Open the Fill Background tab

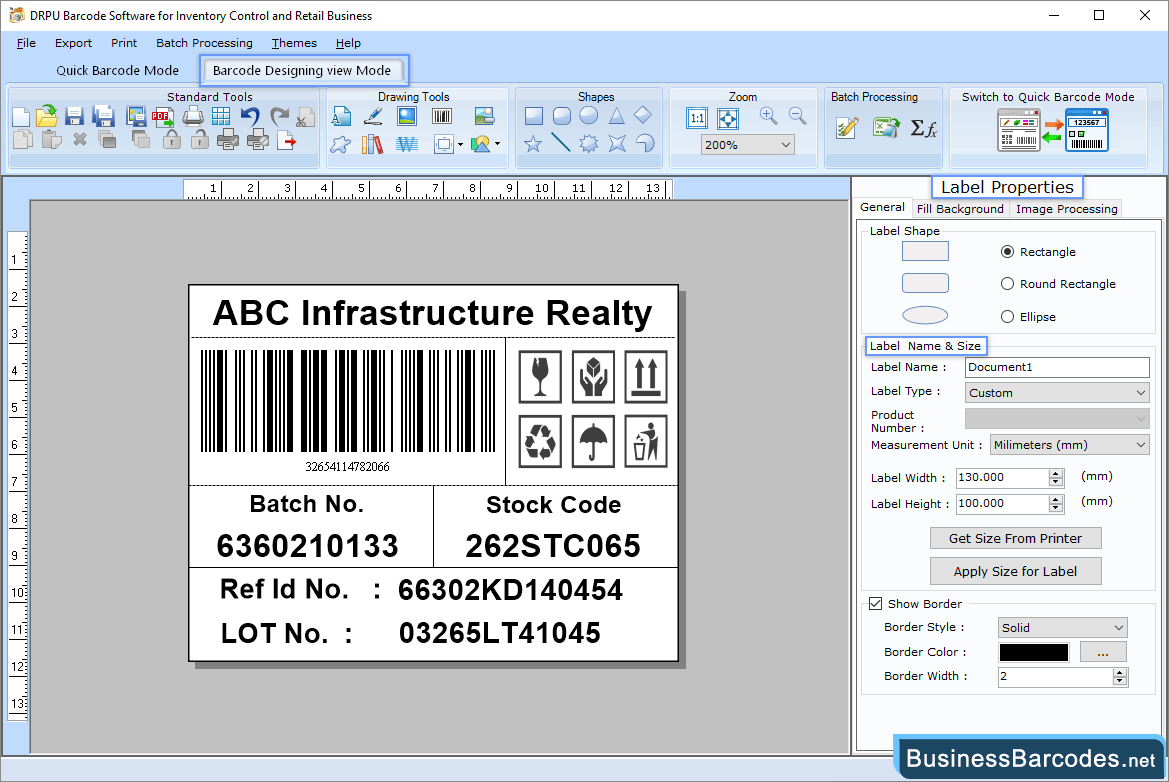click(x=960, y=209)
